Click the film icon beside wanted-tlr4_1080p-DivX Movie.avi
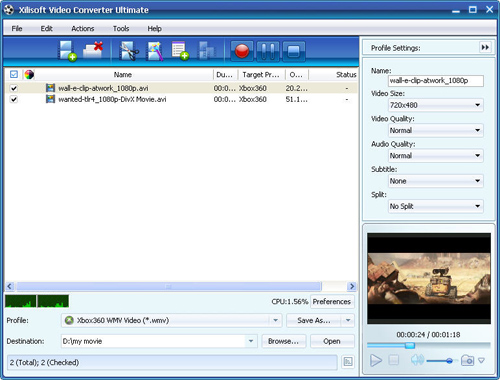The image size is (500, 380). click(x=50, y=99)
